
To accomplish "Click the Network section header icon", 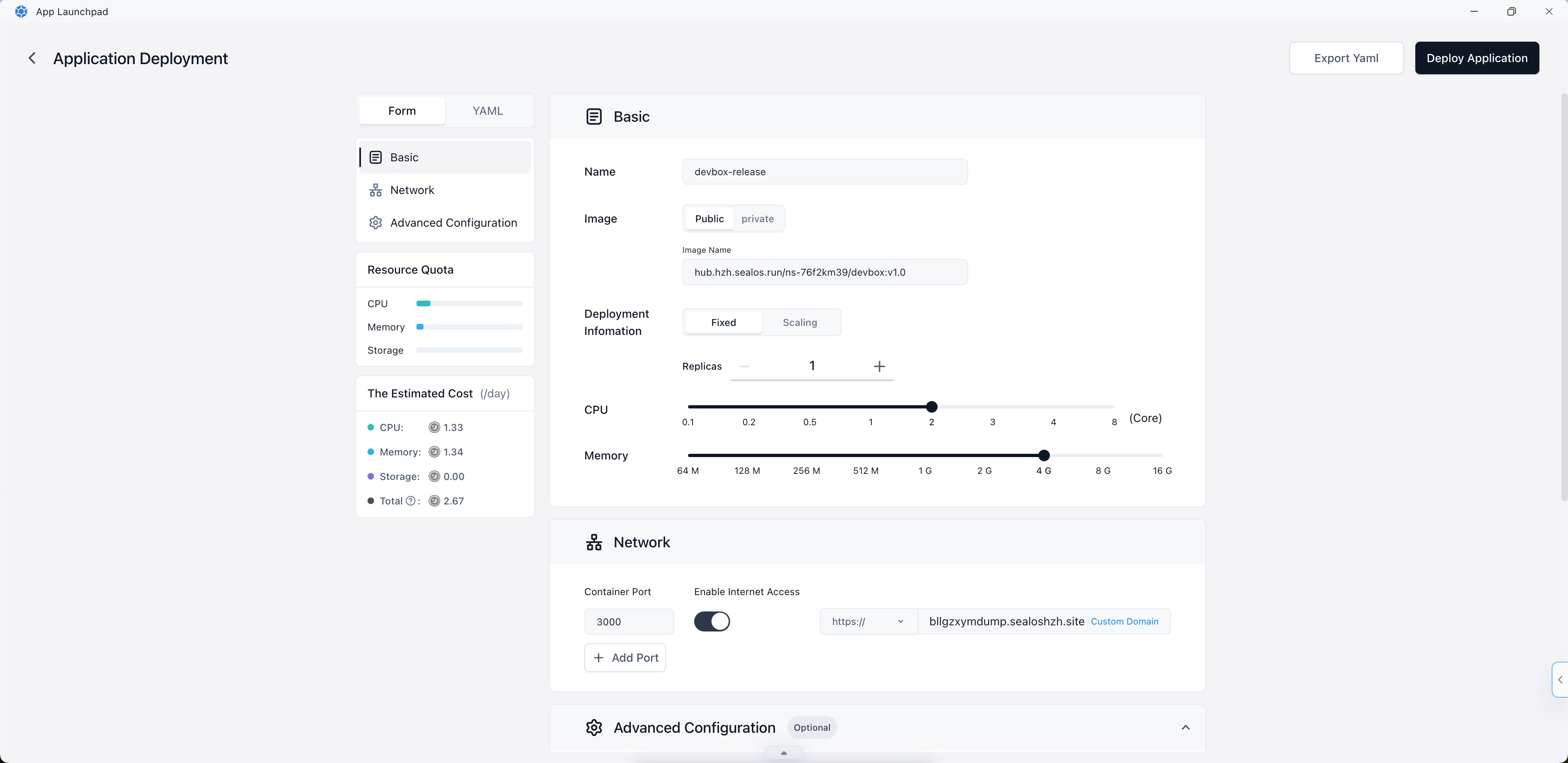I will point(593,542).
